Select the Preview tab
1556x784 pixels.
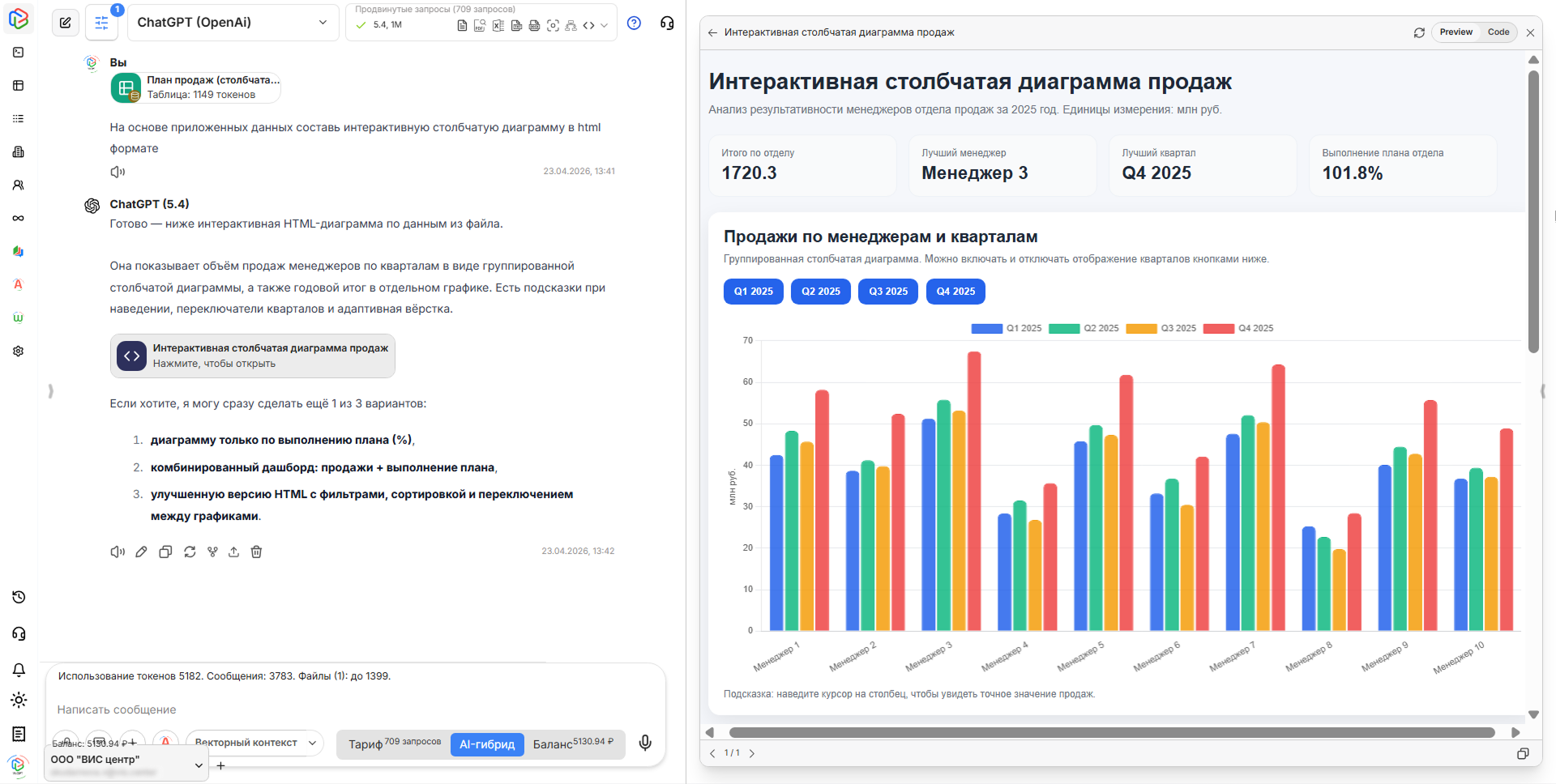coord(1456,32)
